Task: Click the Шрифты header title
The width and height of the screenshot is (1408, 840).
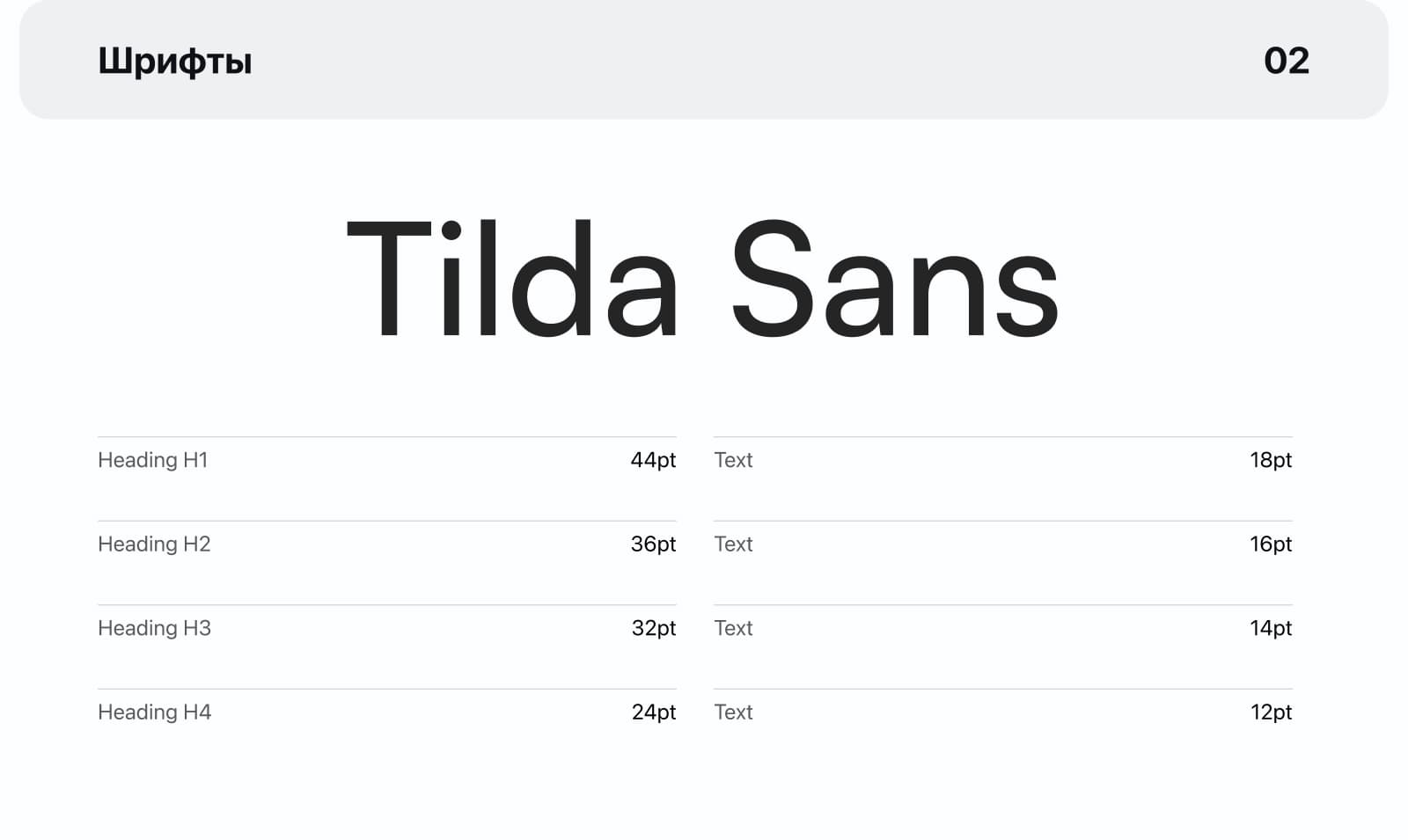Action: [x=174, y=62]
